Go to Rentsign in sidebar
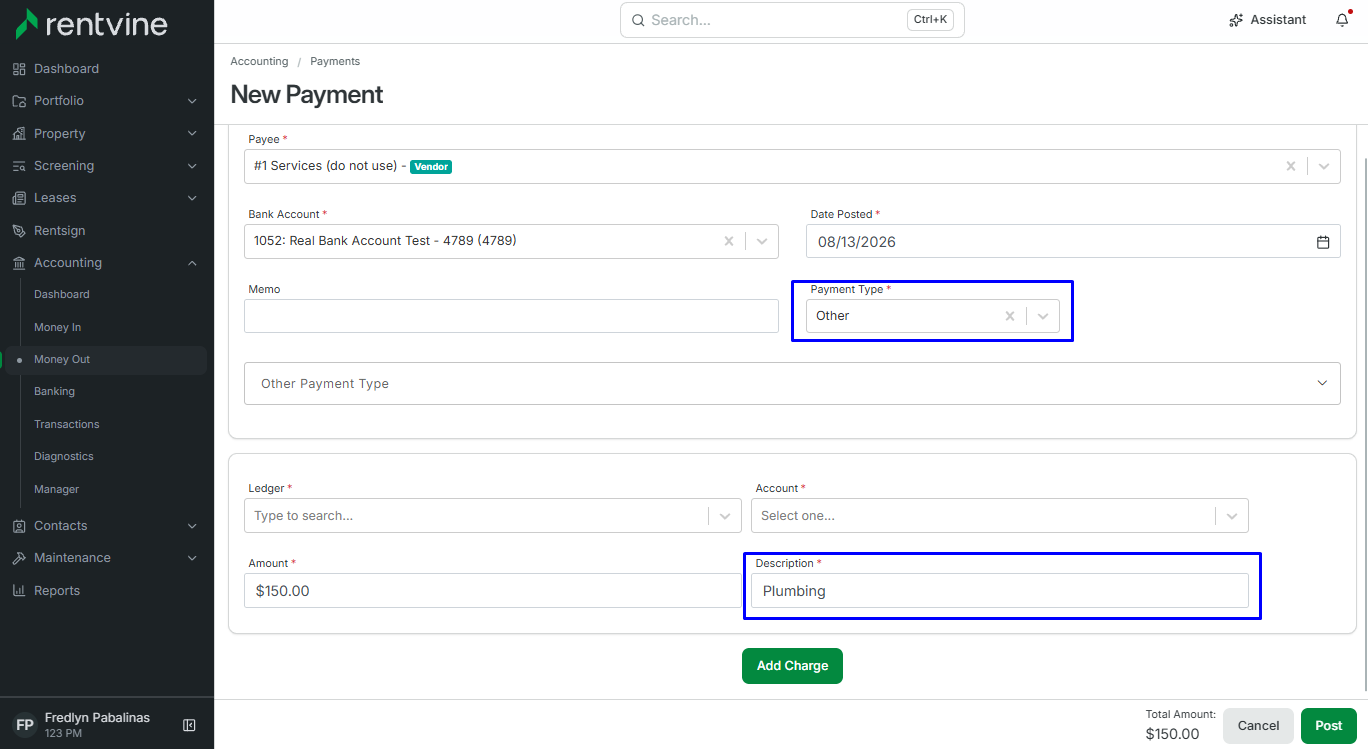Viewport: 1368px width, 749px height. click(x=59, y=231)
